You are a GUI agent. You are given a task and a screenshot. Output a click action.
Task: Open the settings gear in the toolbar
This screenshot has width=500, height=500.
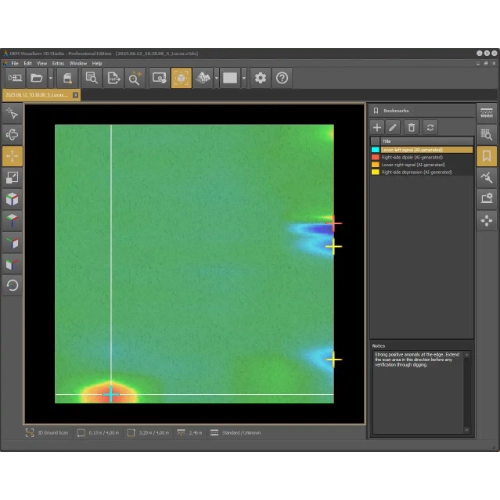tap(260, 78)
